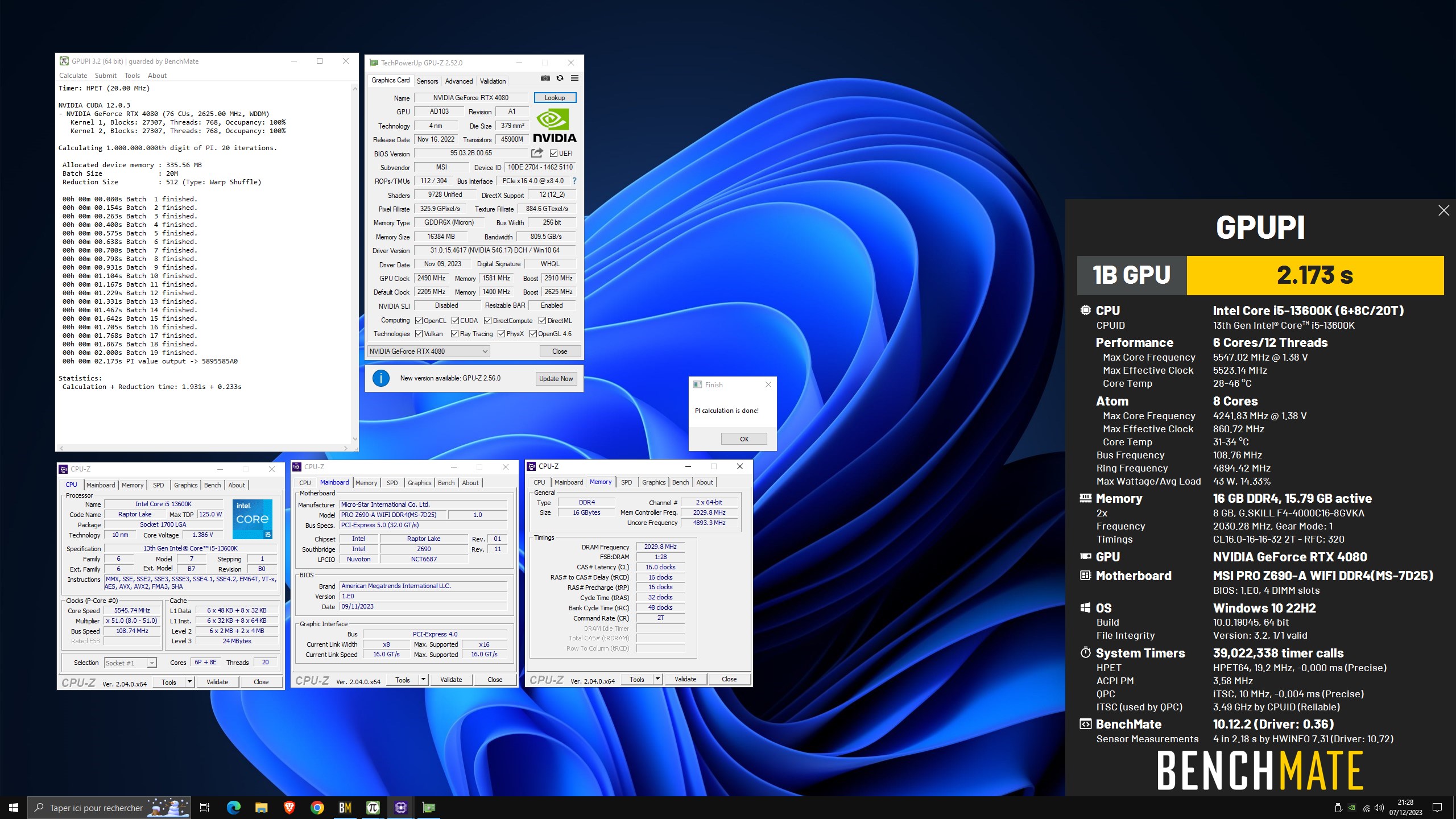
Task: Switch to the Advanced tab in GPU-Z
Action: (x=458, y=81)
